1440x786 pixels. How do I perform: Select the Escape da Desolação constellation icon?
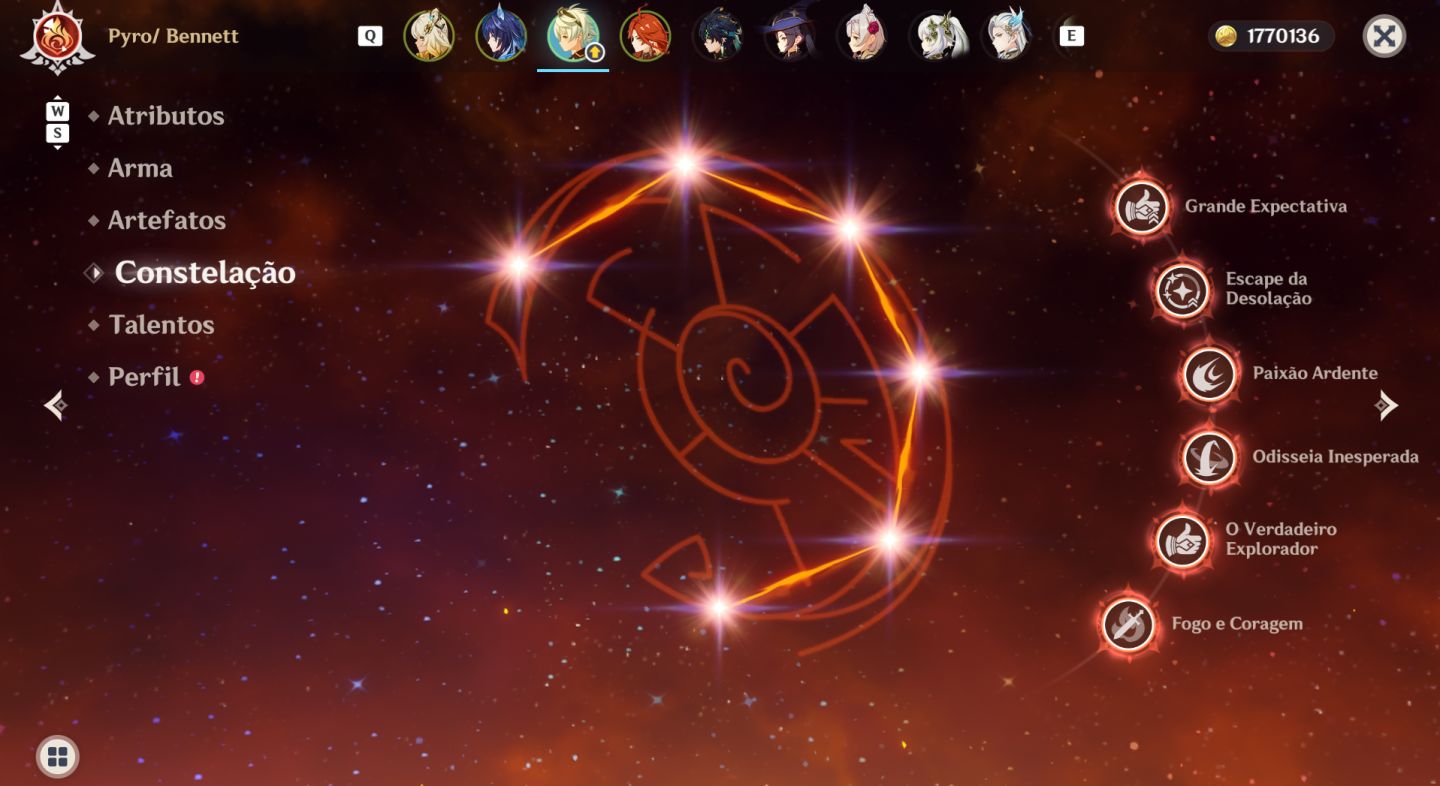pos(1182,290)
